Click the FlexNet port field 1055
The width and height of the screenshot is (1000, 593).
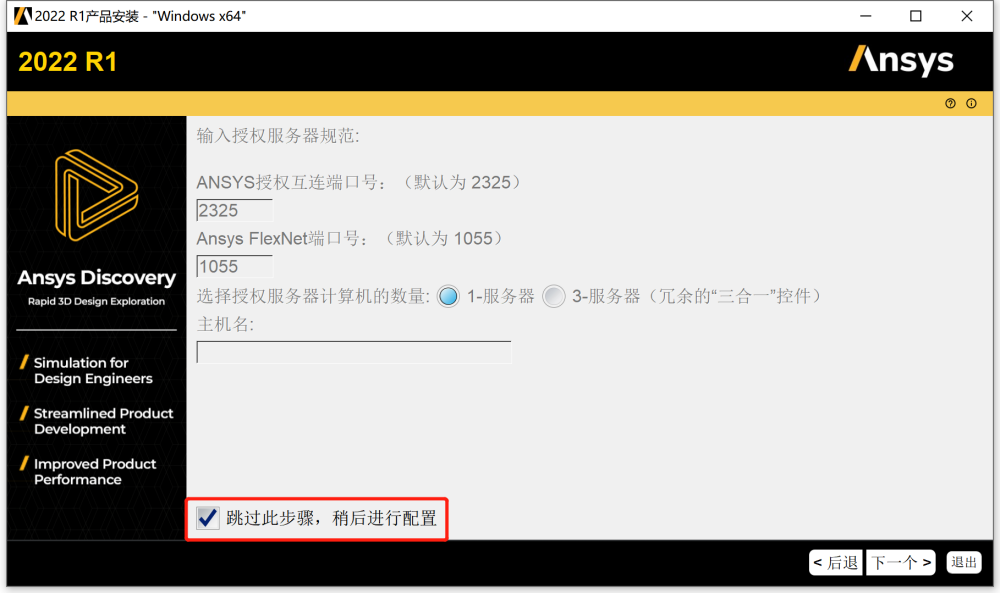tap(235, 267)
